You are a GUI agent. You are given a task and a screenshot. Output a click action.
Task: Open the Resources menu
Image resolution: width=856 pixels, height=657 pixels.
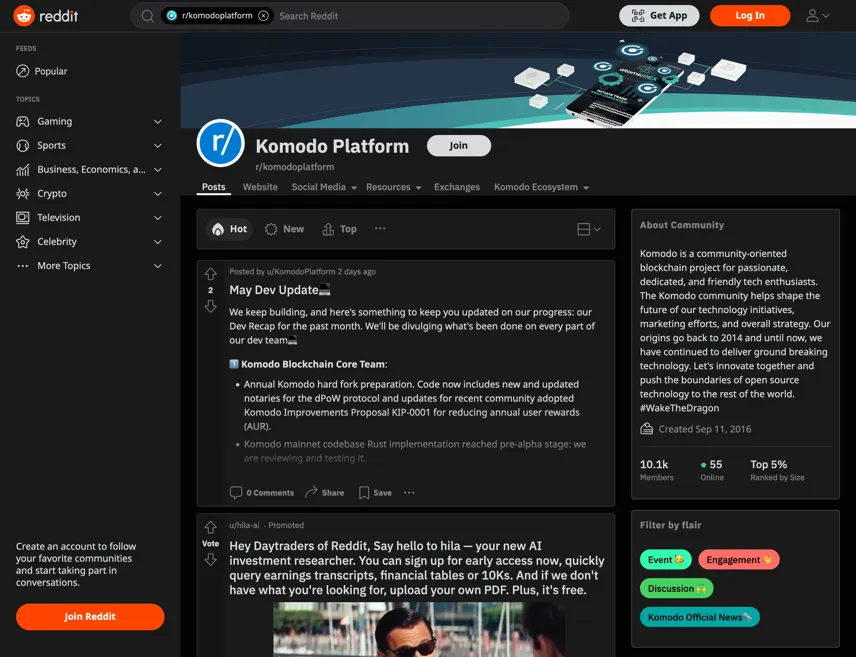coord(393,187)
